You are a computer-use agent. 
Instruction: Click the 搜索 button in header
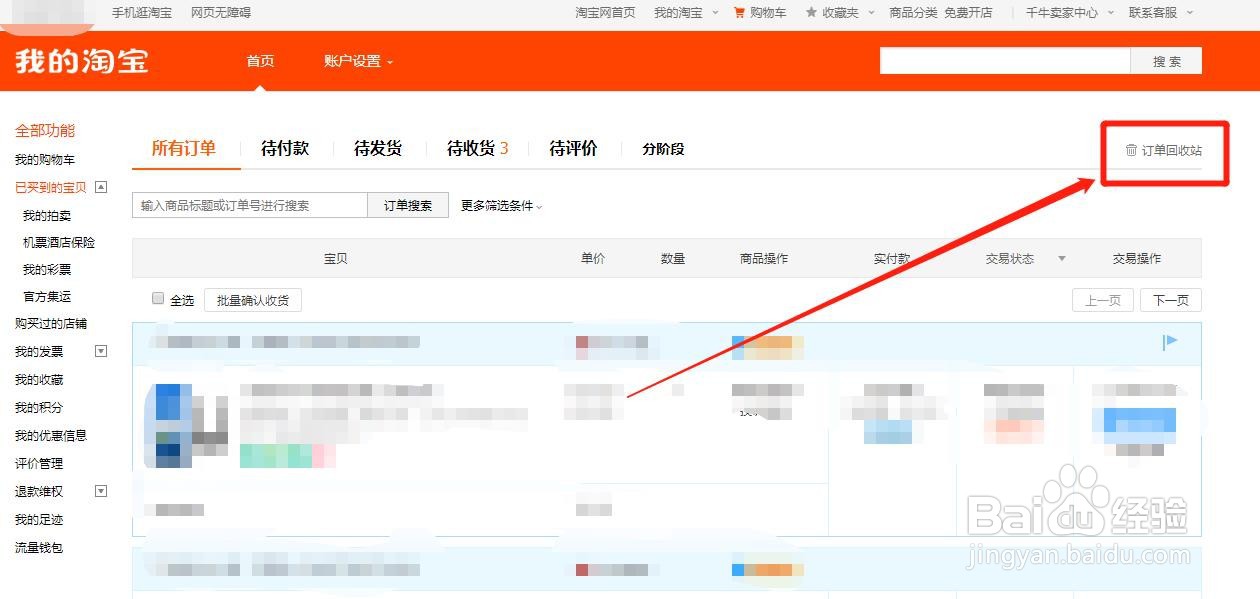1166,61
